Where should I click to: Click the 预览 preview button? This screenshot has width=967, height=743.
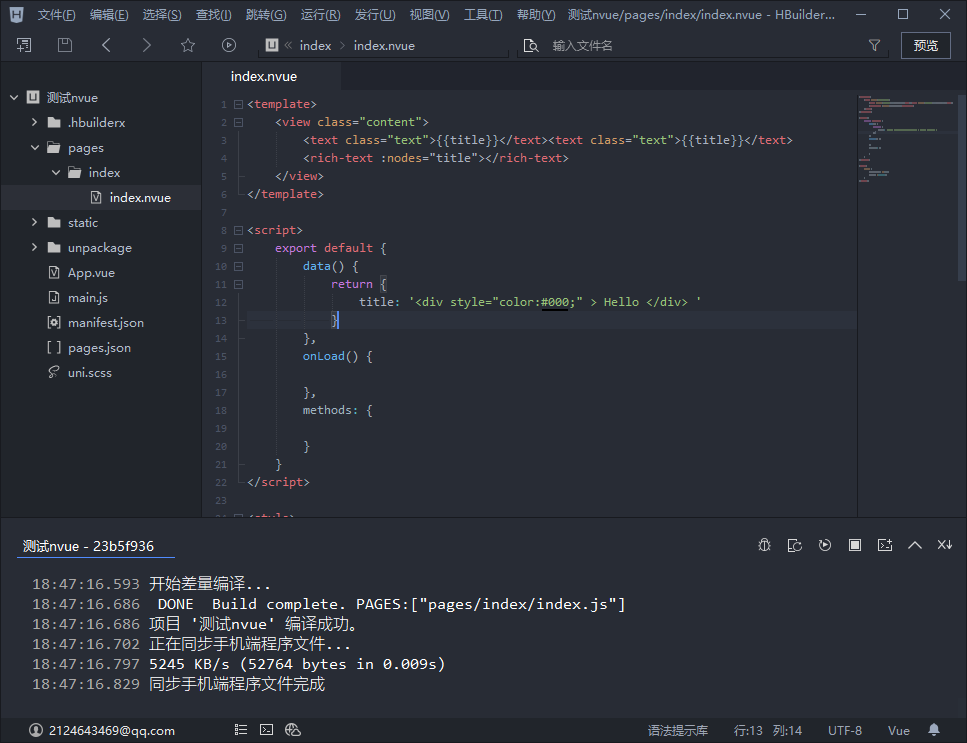(926, 46)
